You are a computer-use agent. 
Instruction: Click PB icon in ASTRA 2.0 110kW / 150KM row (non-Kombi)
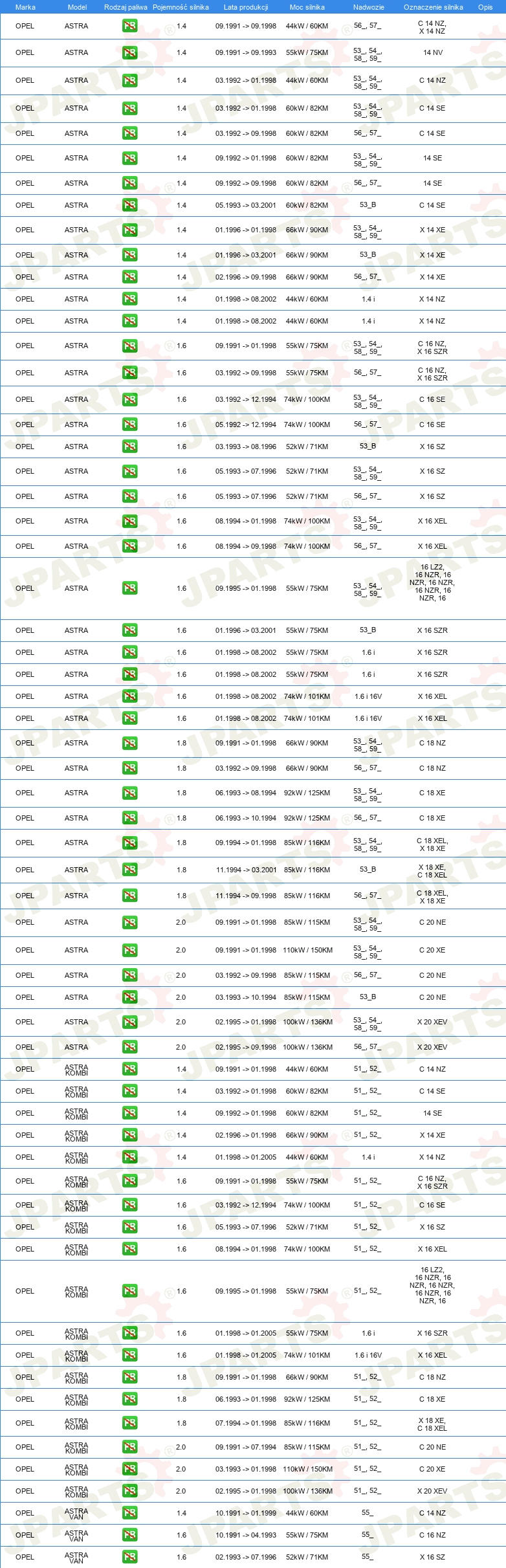click(129, 950)
